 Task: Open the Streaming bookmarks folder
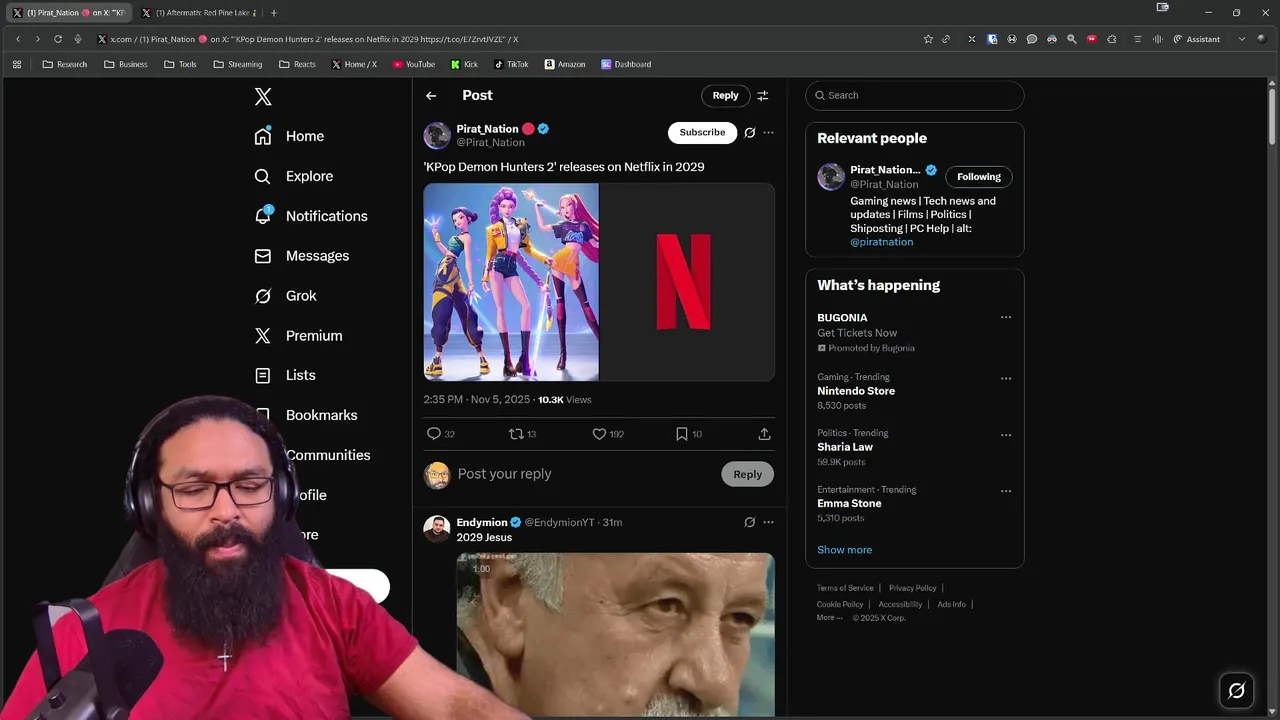pyautogui.click(x=238, y=64)
